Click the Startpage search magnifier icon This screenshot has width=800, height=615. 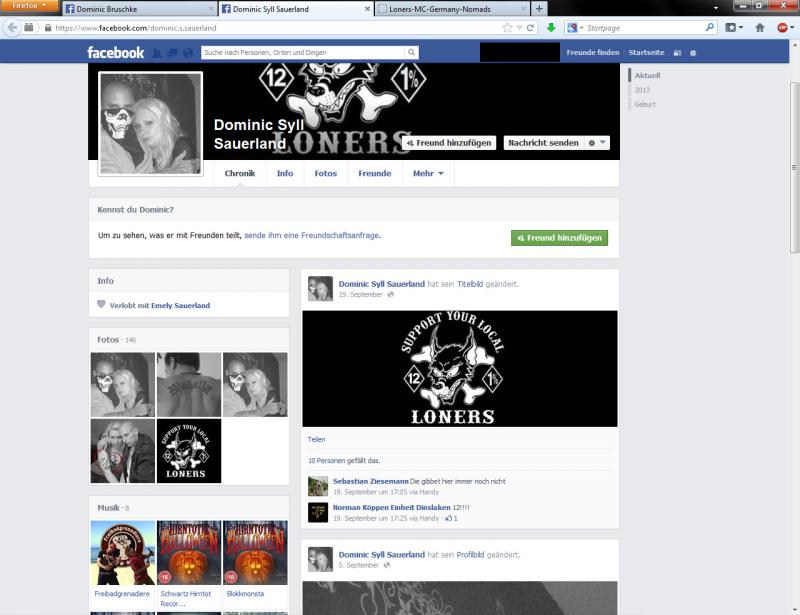click(710, 27)
